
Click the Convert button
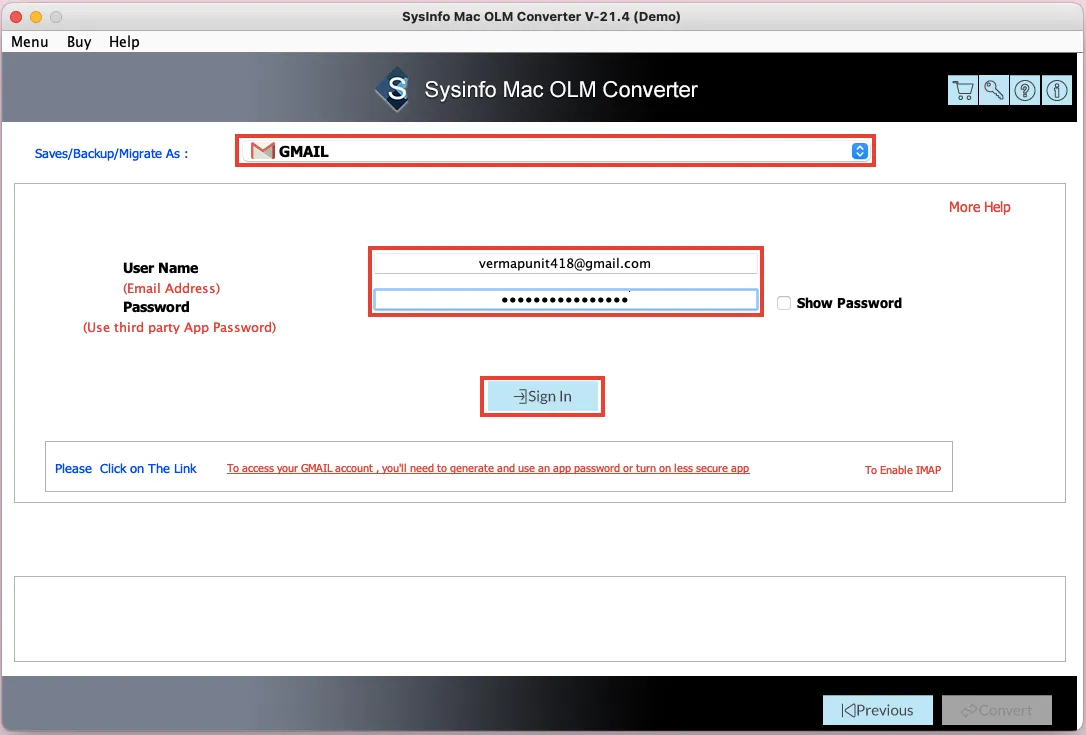[x=997, y=710]
